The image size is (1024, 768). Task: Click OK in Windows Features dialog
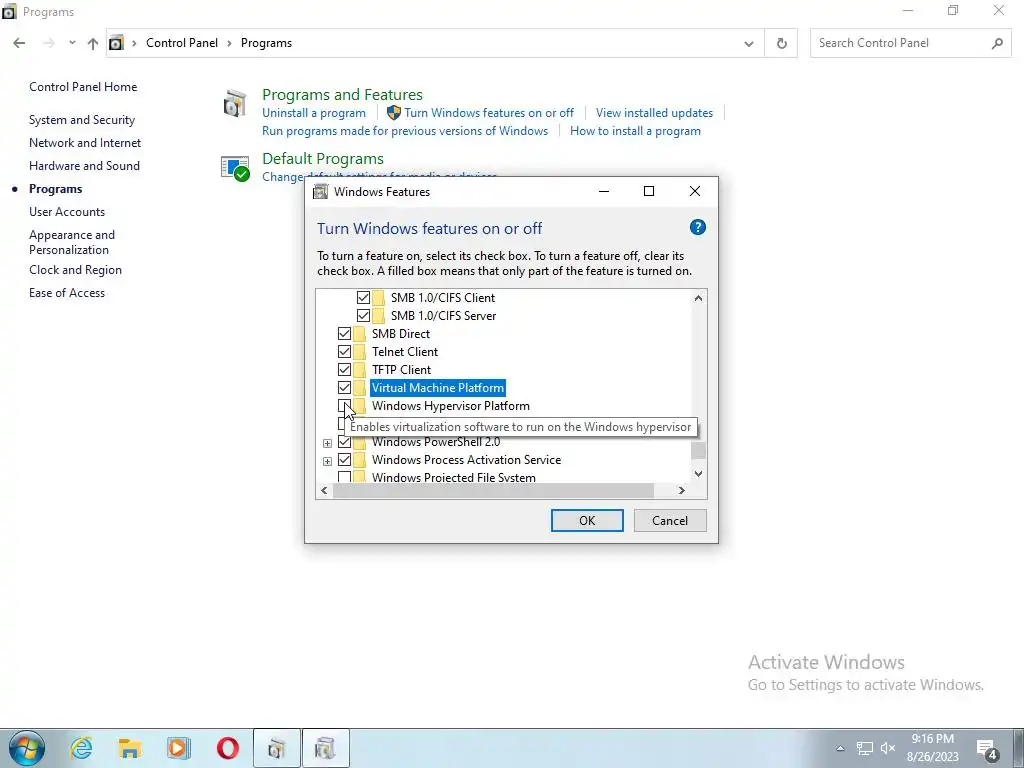pos(586,520)
